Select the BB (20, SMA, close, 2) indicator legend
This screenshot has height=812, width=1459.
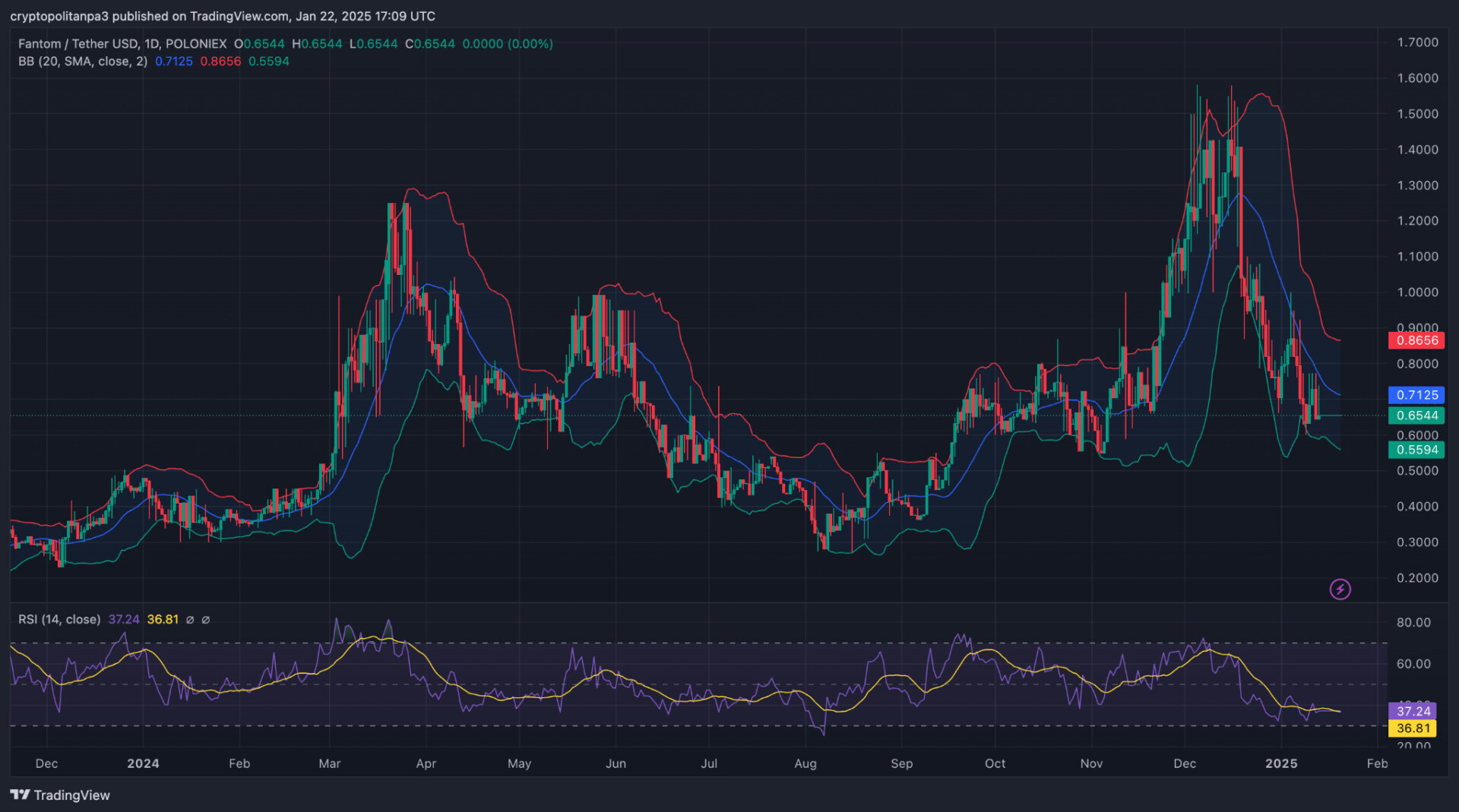[83, 62]
